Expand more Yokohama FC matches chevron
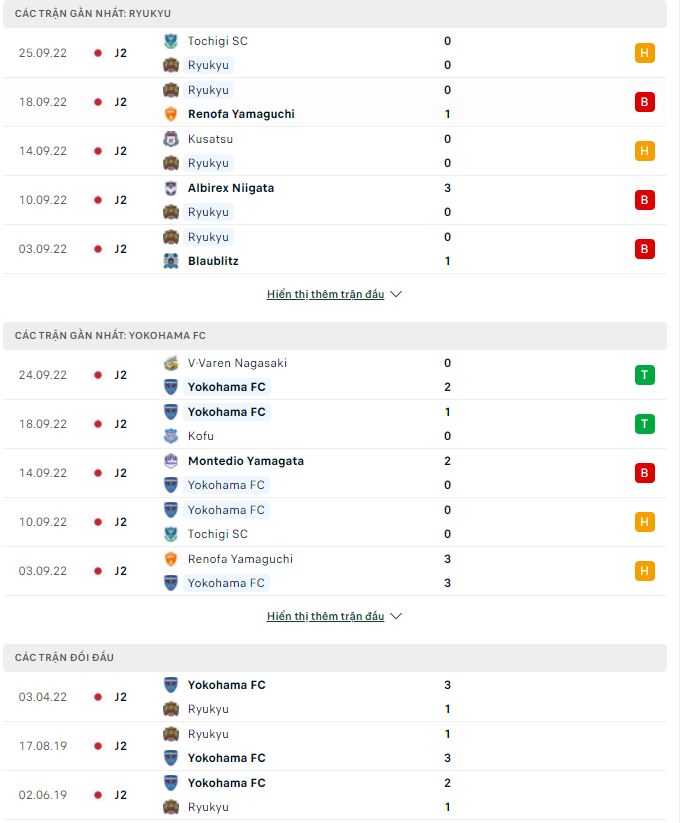 (396, 617)
